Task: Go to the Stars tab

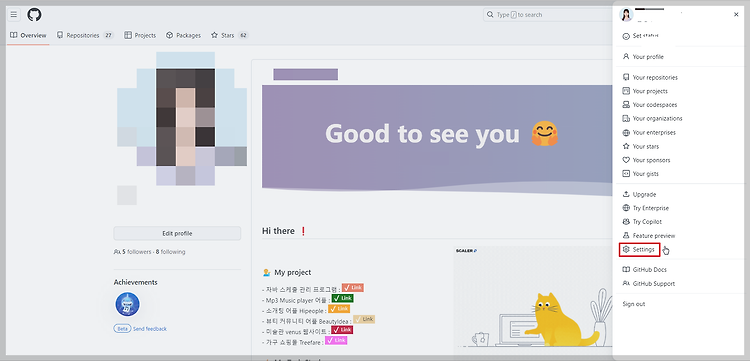Action: pos(230,35)
